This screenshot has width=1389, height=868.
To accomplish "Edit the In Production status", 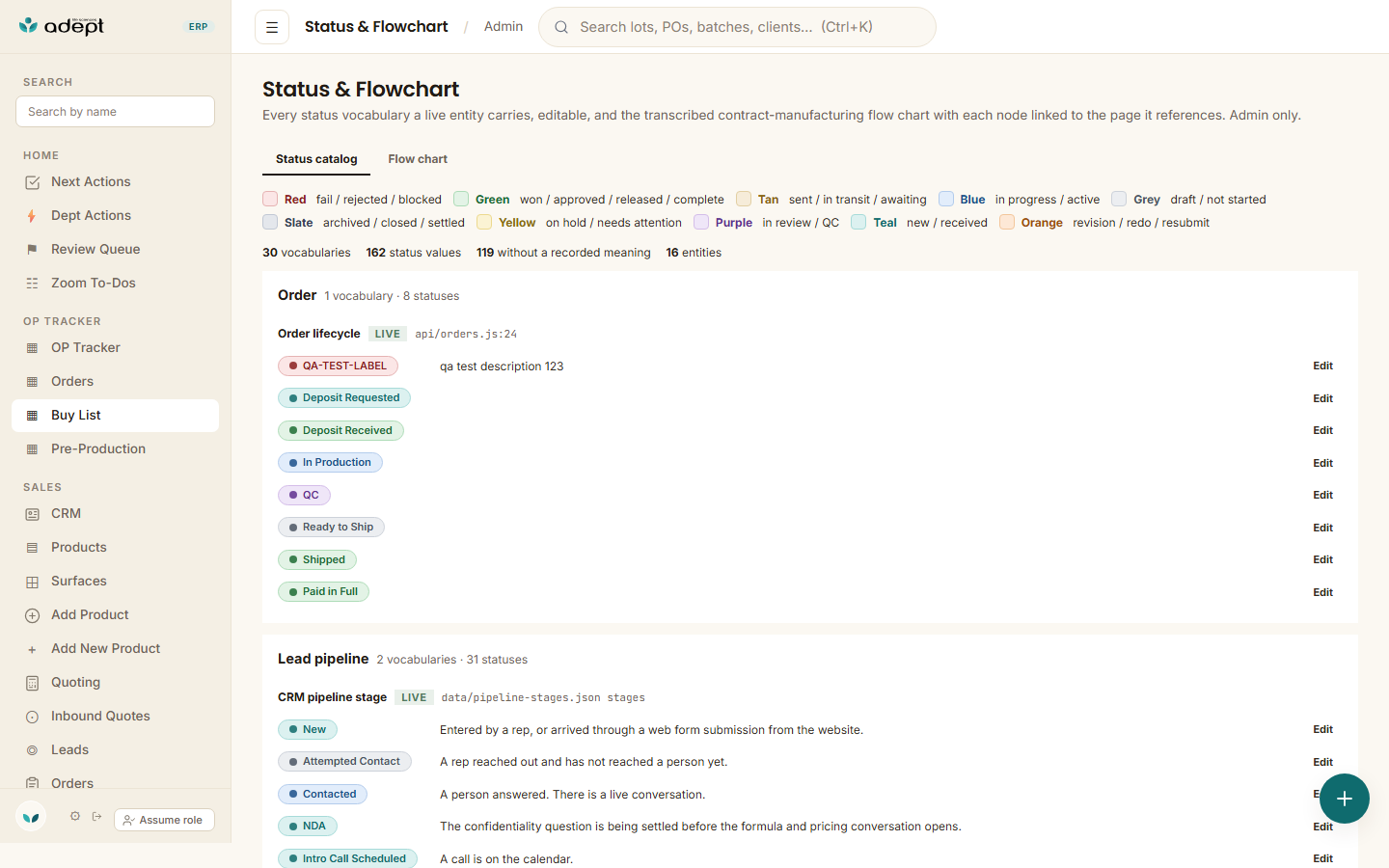I will 1322,463.
